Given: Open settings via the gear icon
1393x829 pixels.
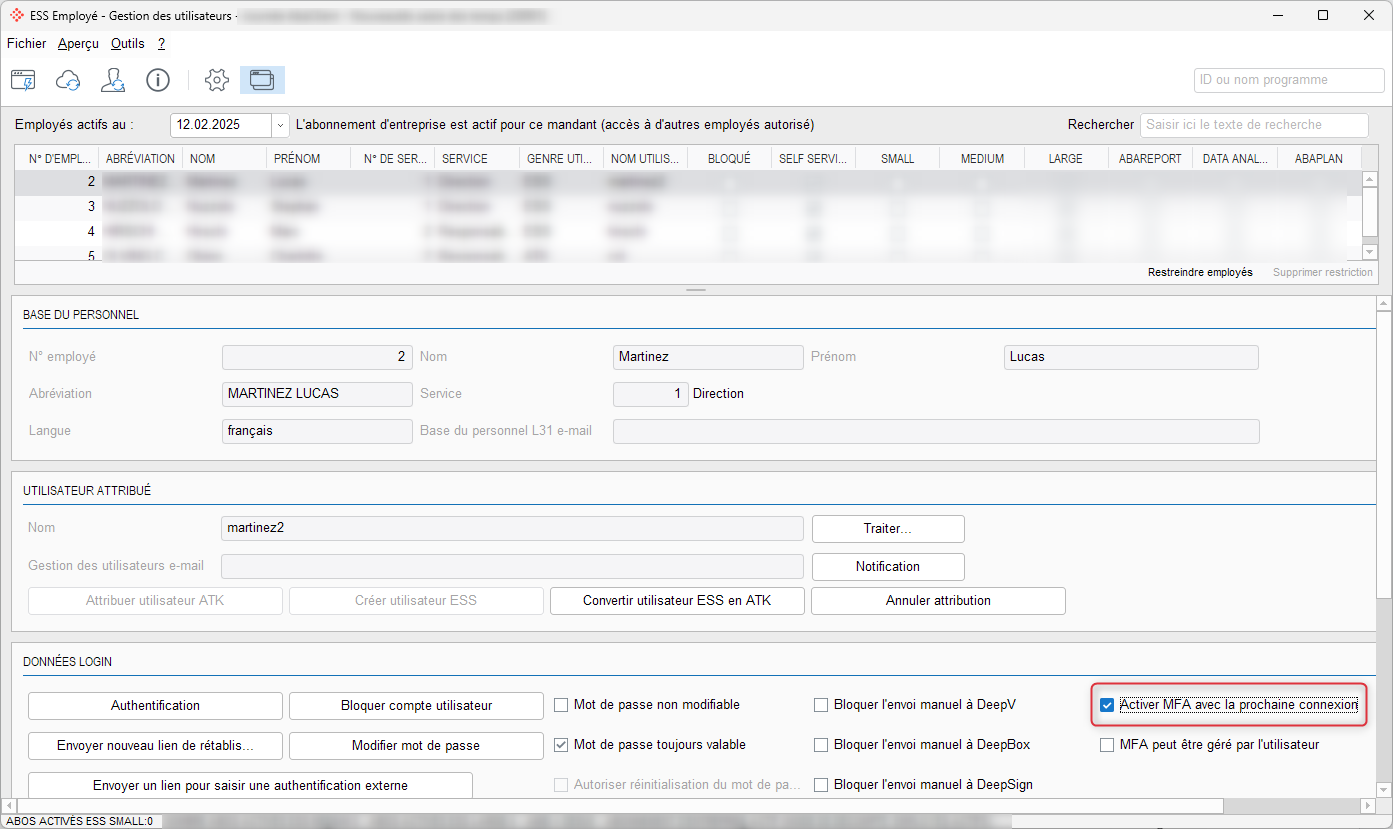Looking at the screenshot, I should (217, 80).
